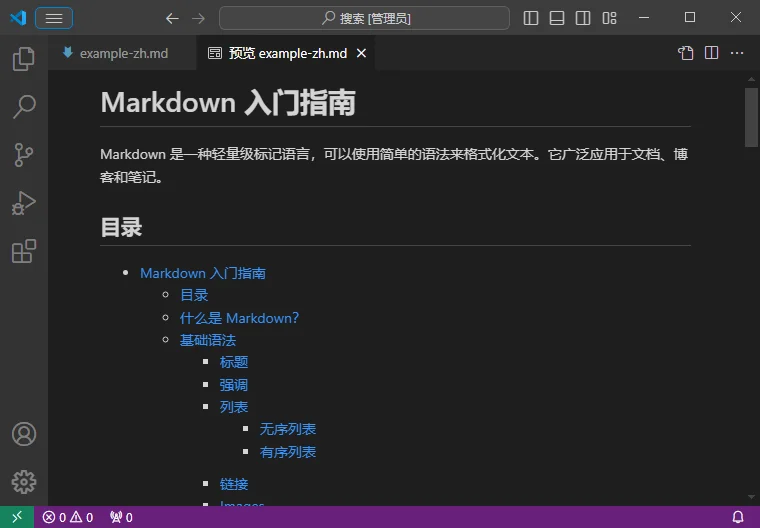The width and height of the screenshot is (760, 528).
Task: Go forward with the right arrow
Action: 198,18
